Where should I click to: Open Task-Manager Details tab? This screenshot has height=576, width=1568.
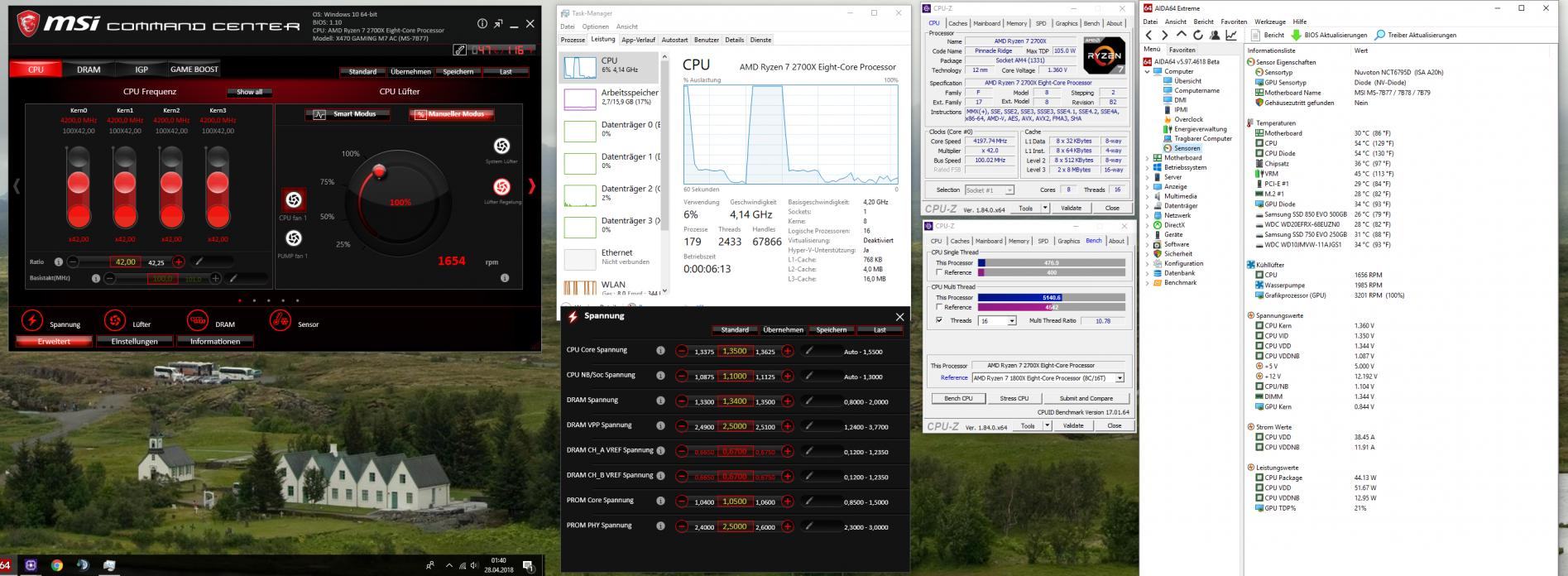734,40
